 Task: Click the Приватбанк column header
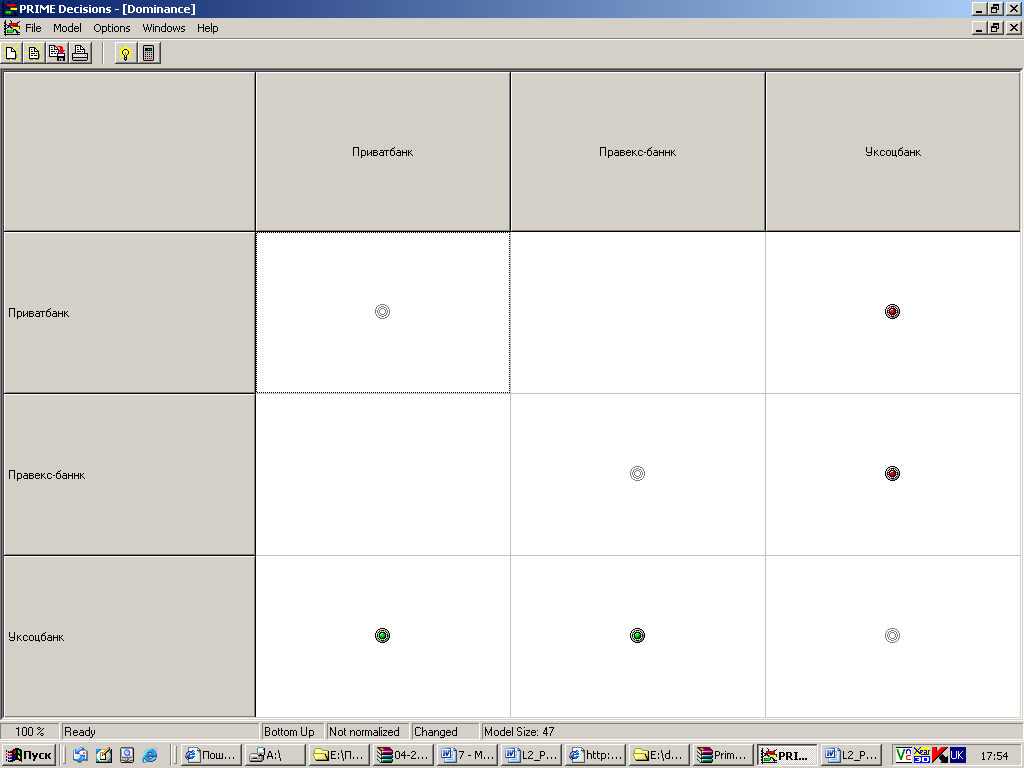383,152
